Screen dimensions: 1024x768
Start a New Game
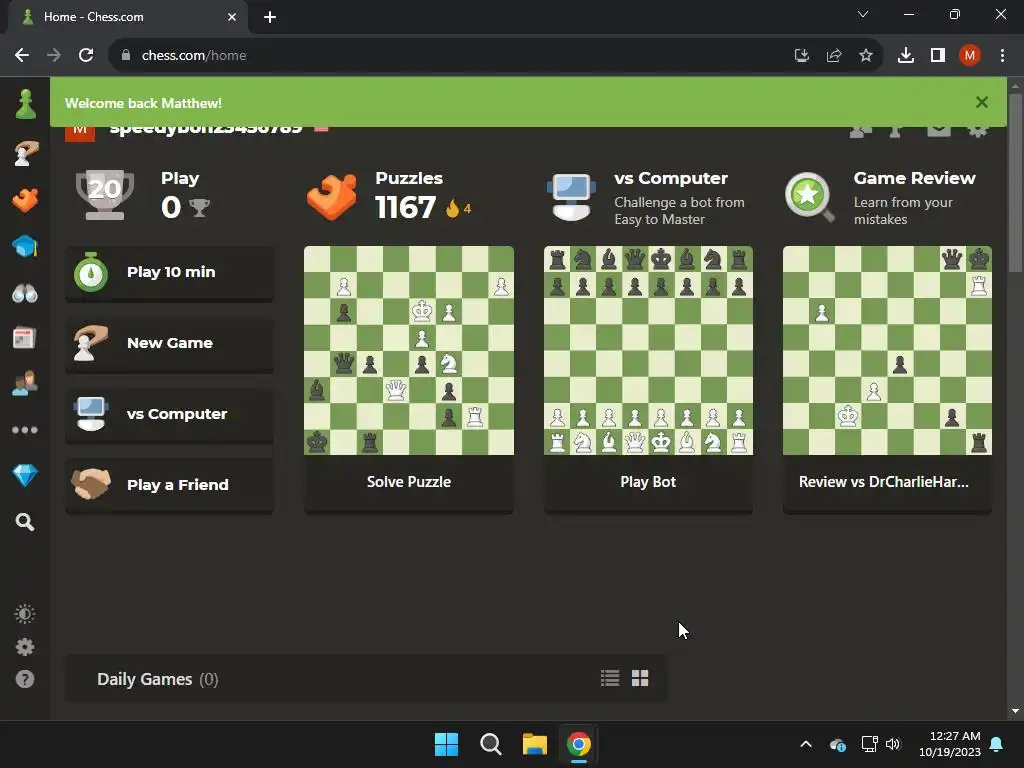pos(169,344)
